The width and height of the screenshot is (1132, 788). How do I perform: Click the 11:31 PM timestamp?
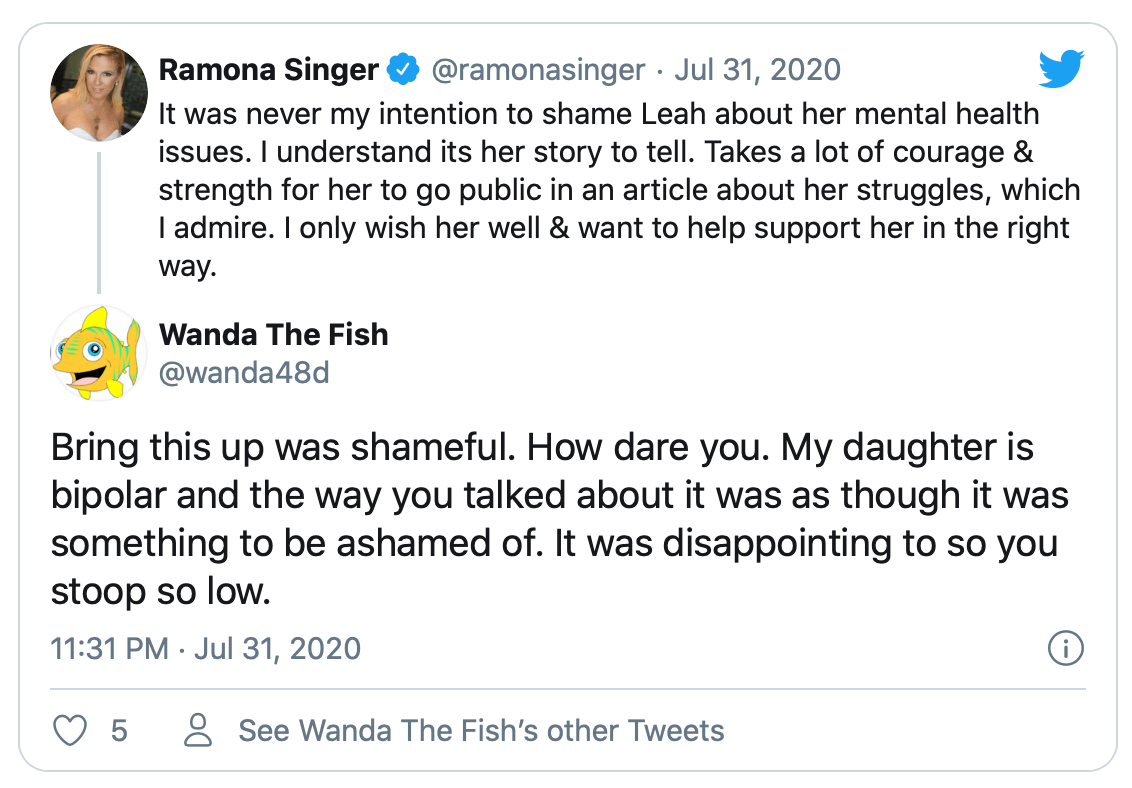(110, 648)
